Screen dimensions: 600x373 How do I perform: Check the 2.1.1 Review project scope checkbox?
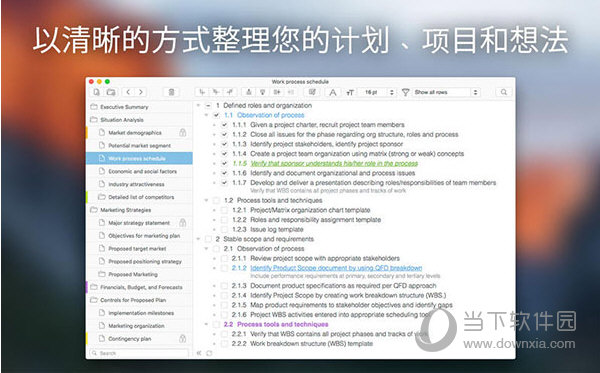tap(225, 259)
